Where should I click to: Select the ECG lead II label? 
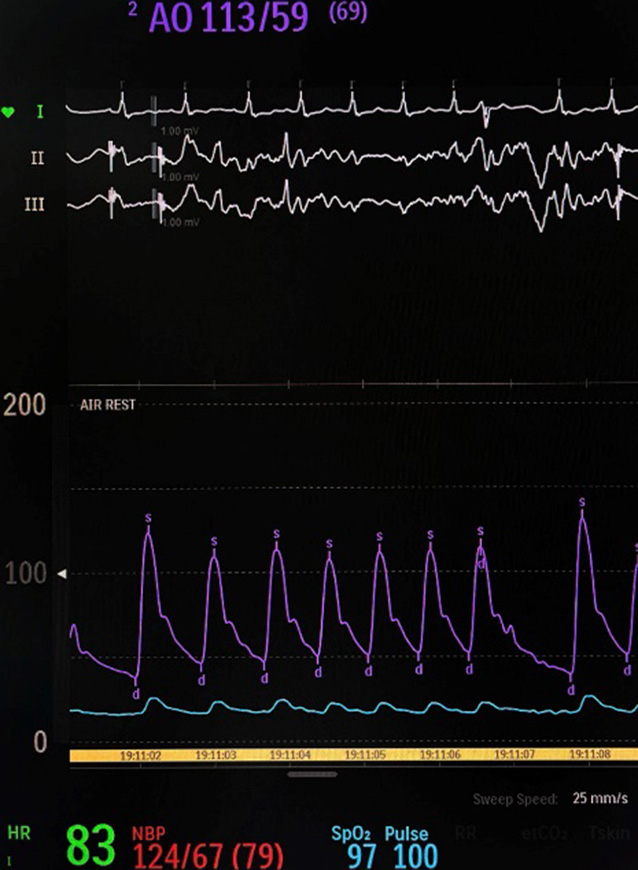tap(38, 158)
